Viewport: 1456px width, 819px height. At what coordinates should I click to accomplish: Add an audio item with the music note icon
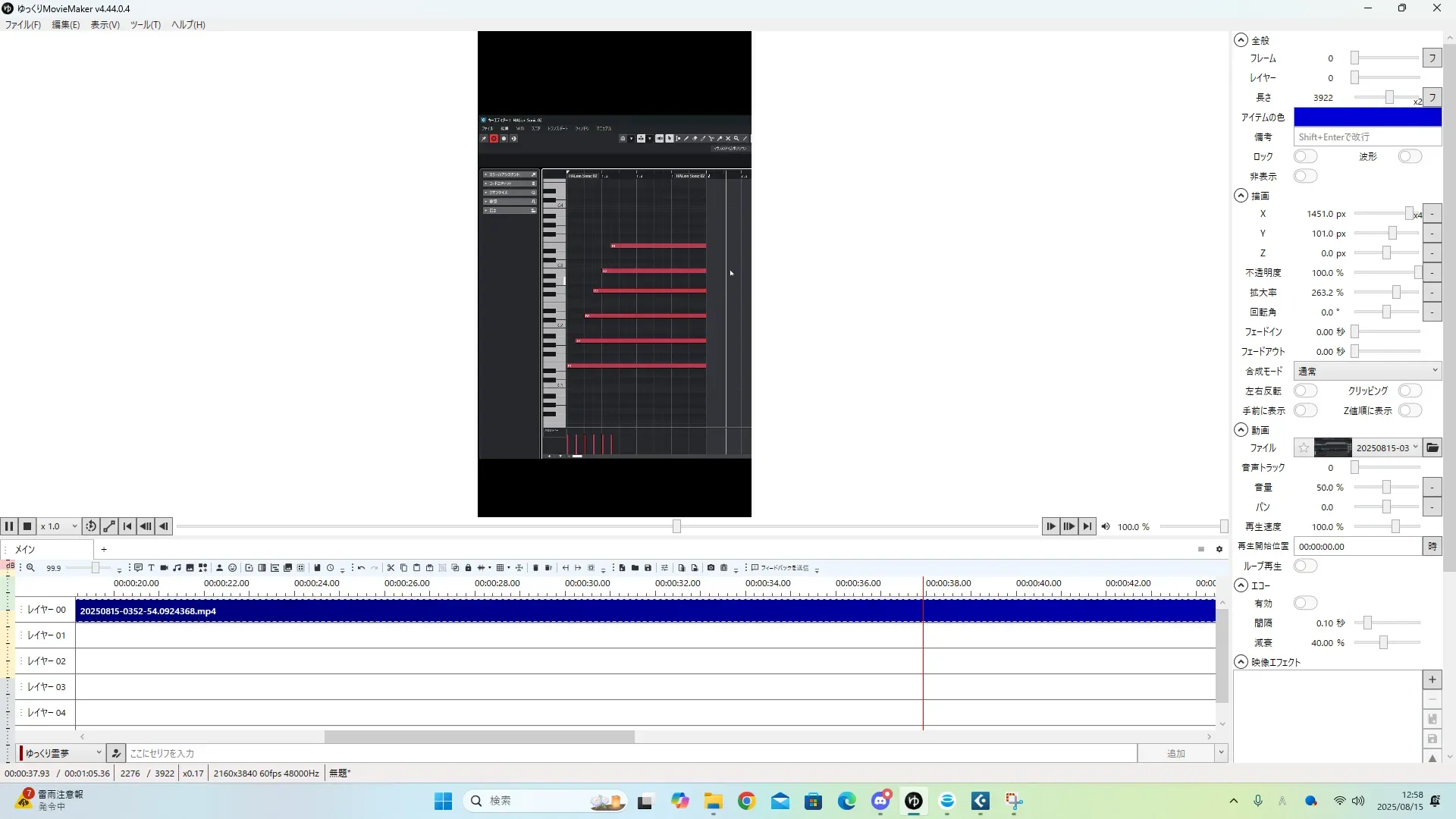(177, 568)
